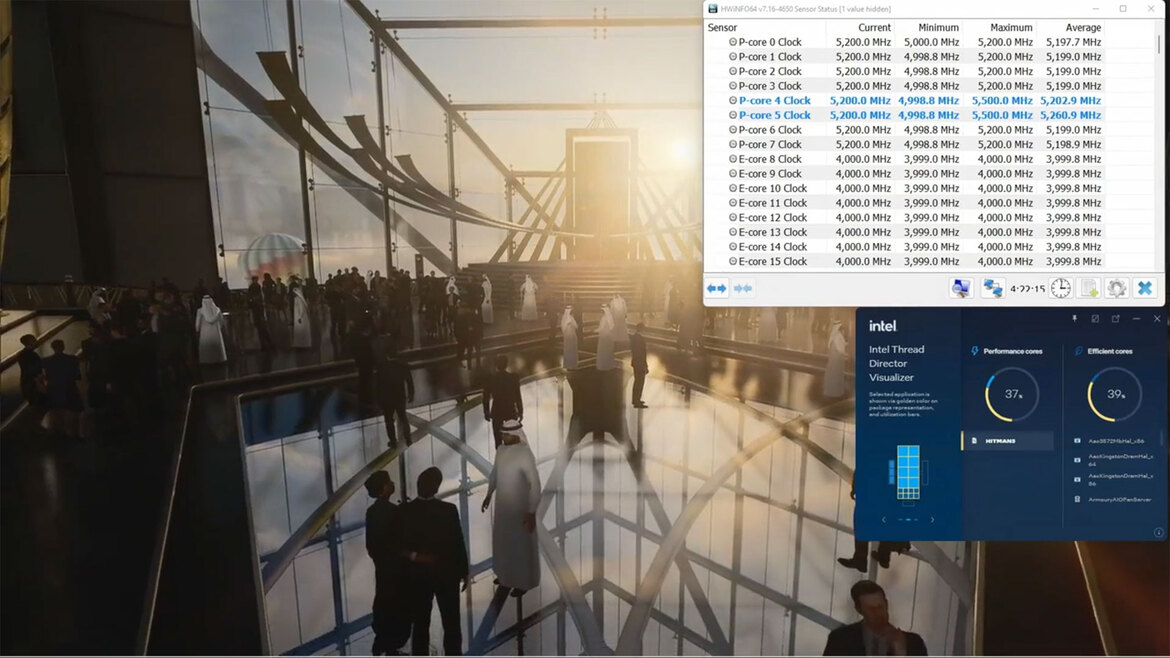The image size is (1170, 658).
Task: Maximize the HWiNFO64 Sensor Status window
Action: pos(1123,9)
